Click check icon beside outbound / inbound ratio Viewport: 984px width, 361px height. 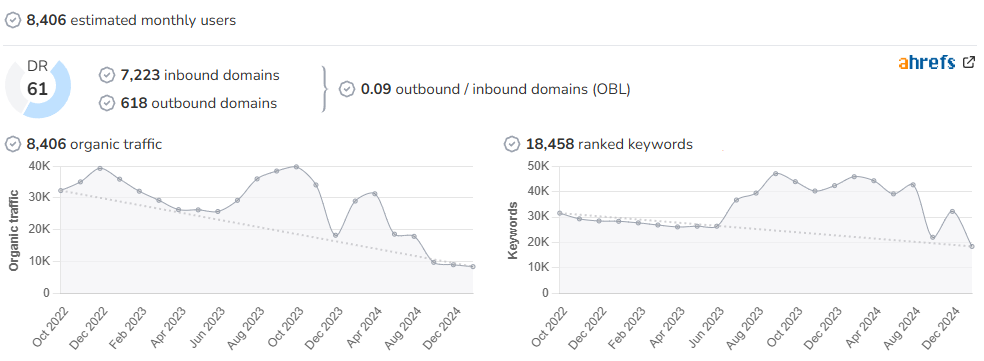pos(346,89)
